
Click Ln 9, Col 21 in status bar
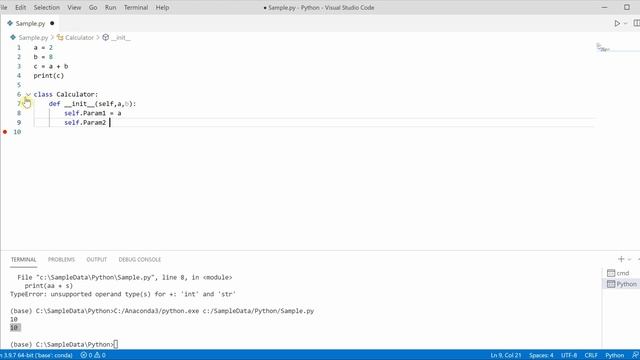point(506,355)
